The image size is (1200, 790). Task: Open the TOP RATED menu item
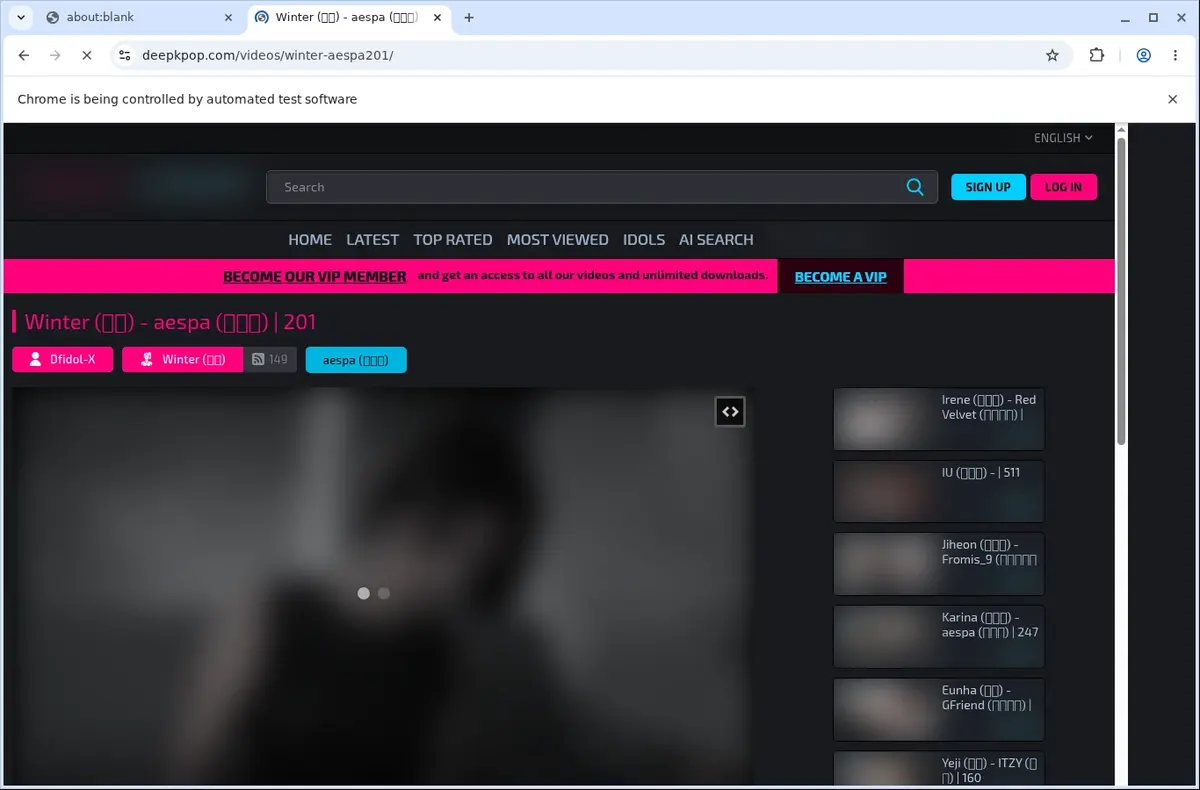pos(453,240)
